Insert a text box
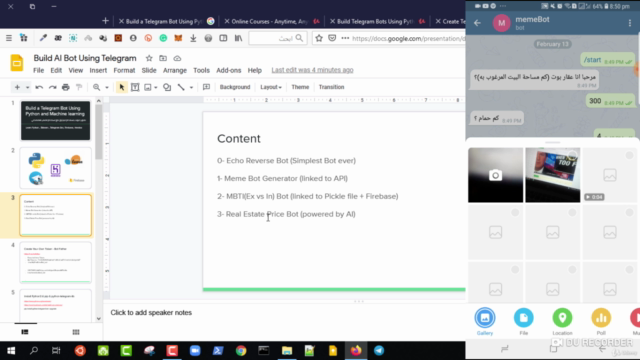 point(135,87)
